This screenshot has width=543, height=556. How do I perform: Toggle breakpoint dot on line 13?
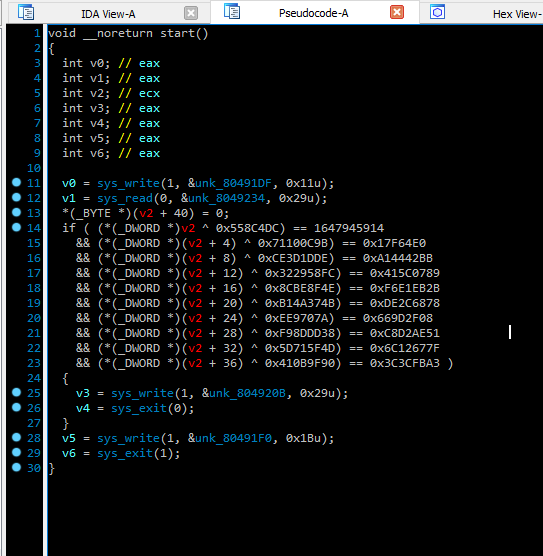[16, 212]
